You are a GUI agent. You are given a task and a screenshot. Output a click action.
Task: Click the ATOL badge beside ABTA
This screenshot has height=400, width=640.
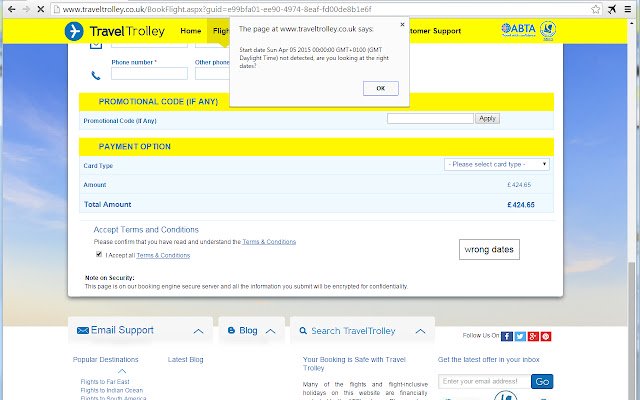click(x=548, y=30)
